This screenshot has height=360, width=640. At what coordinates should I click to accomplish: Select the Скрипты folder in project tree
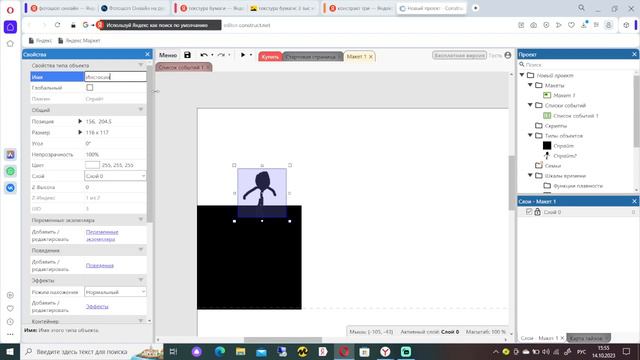click(555, 125)
